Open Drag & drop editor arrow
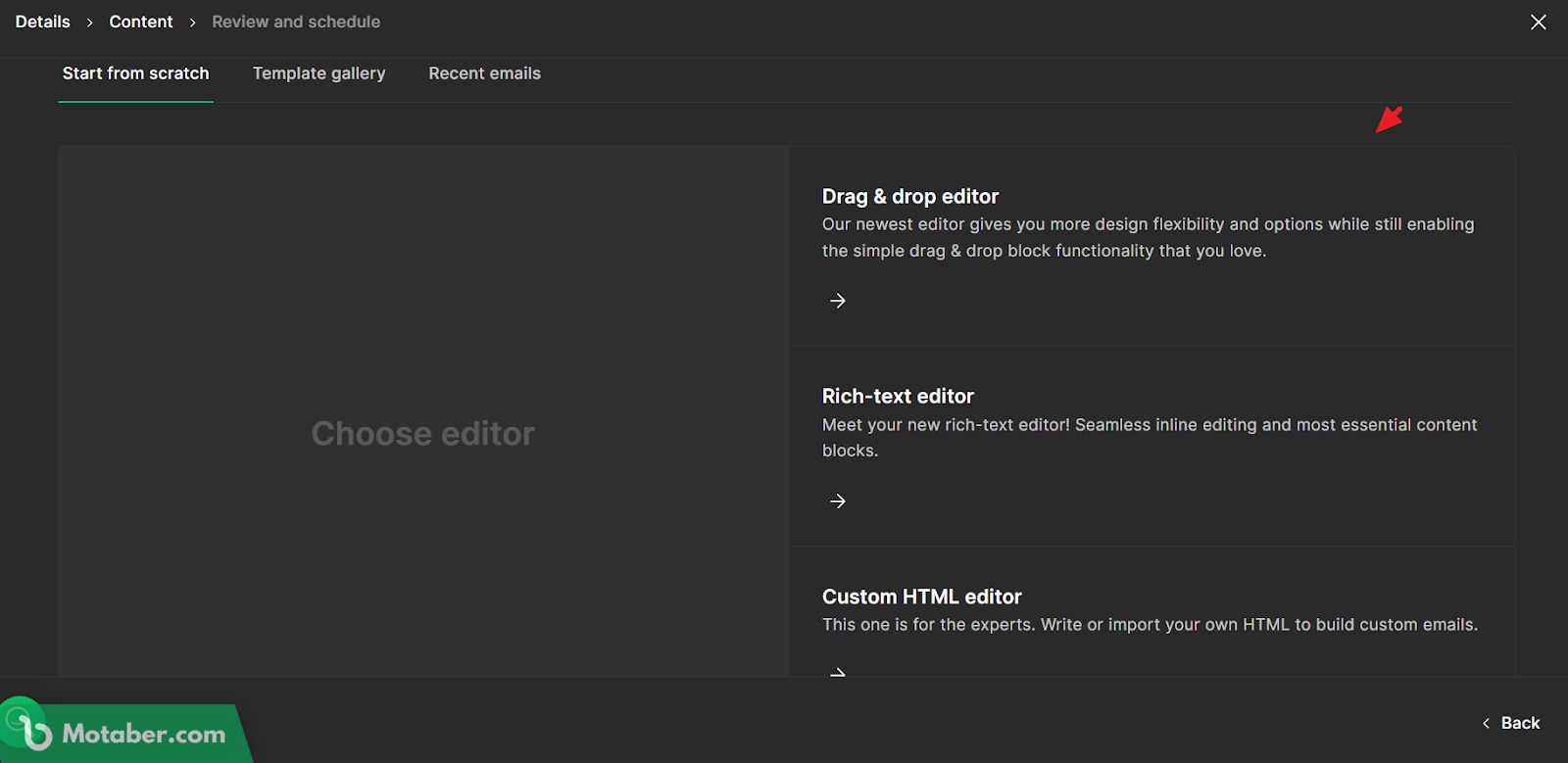Screen dimensions: 1568x763 pyautogui.click(x=838, y=301)
